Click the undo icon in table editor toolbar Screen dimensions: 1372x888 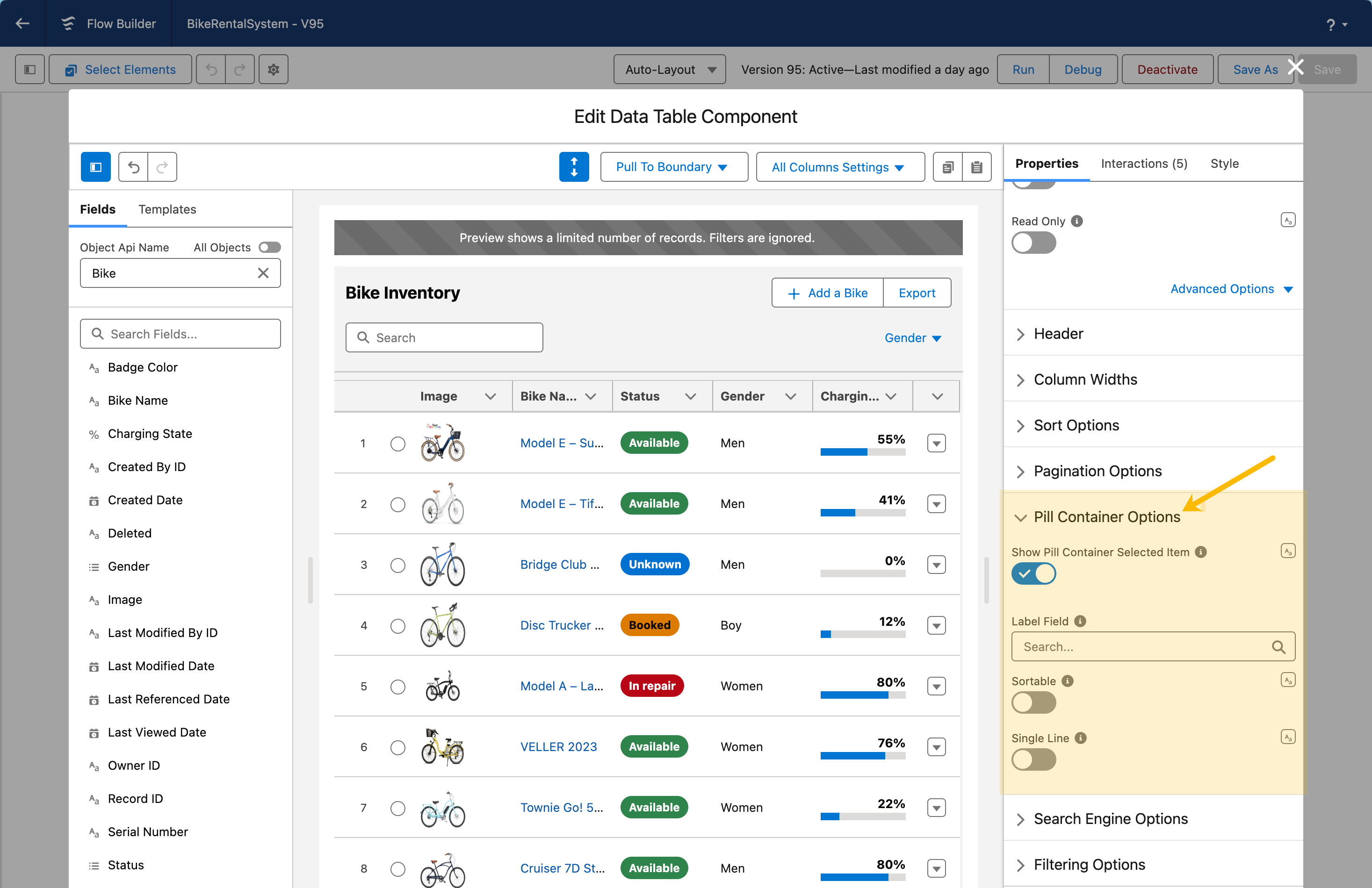tap(133, 167)
